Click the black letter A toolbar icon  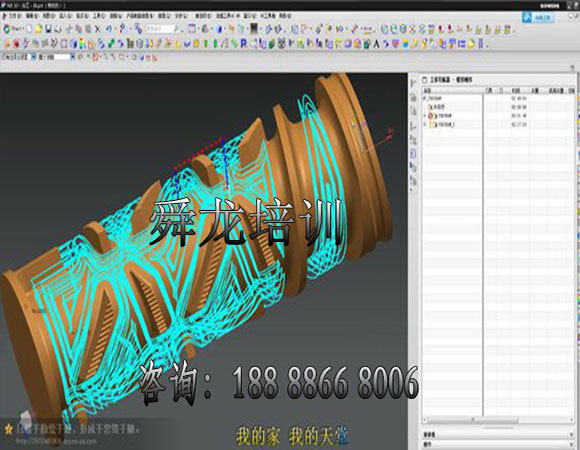pyautogui.click(x=376, y=44)
